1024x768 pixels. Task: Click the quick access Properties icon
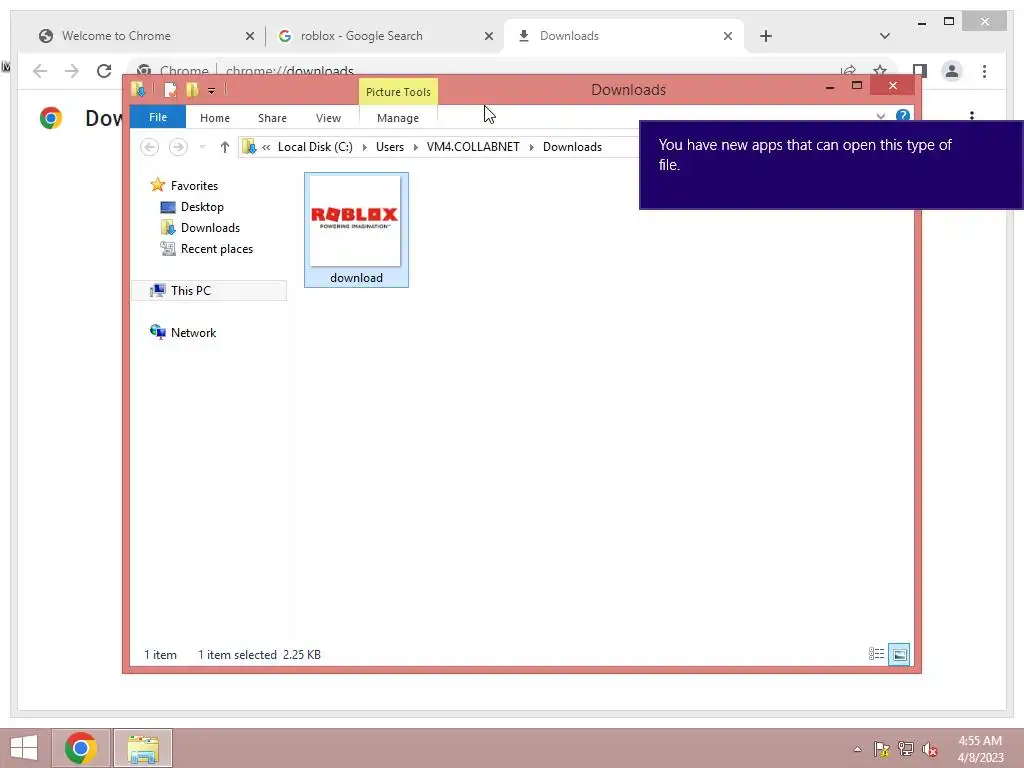pyautogui.click(x=170, y=89)
